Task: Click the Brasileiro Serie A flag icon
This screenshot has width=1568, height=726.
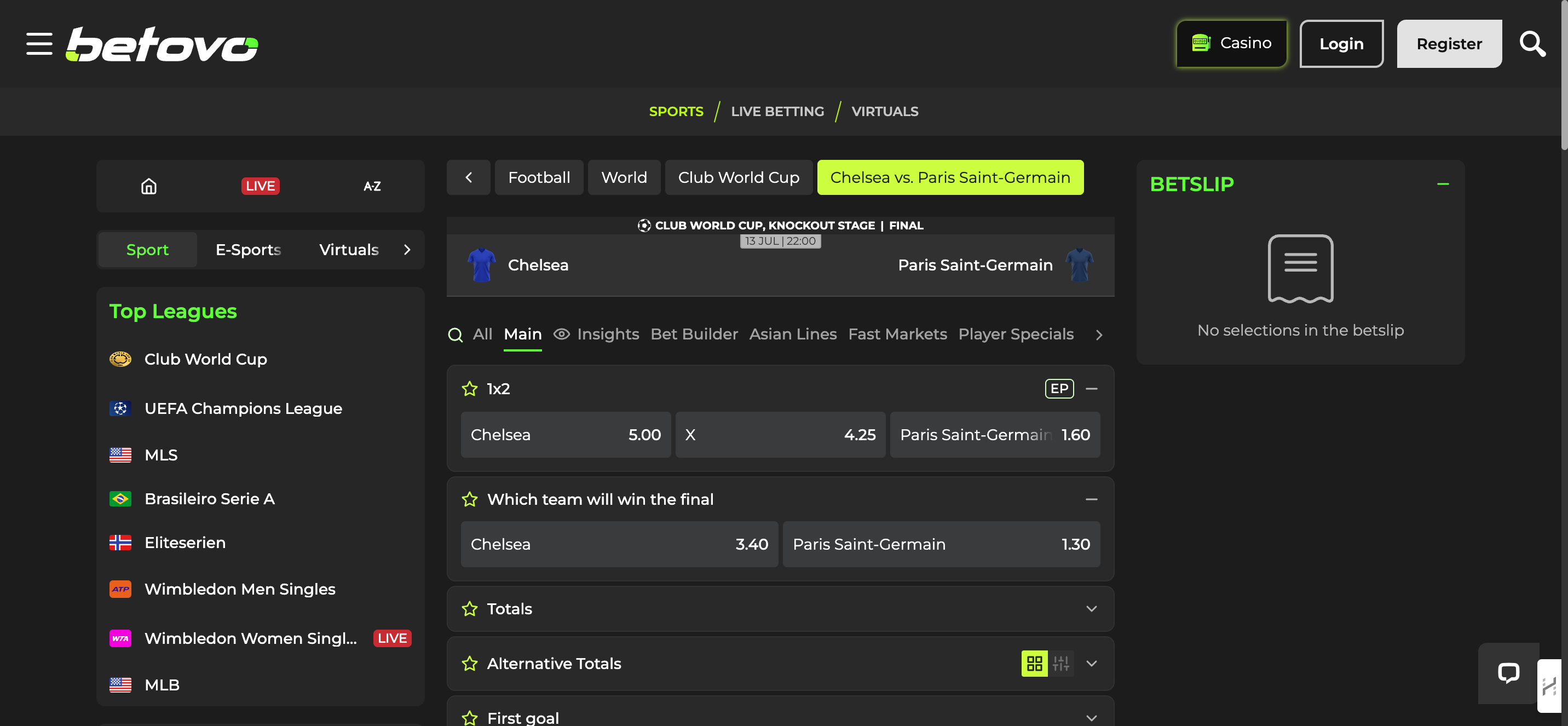Action: (120, 499)
